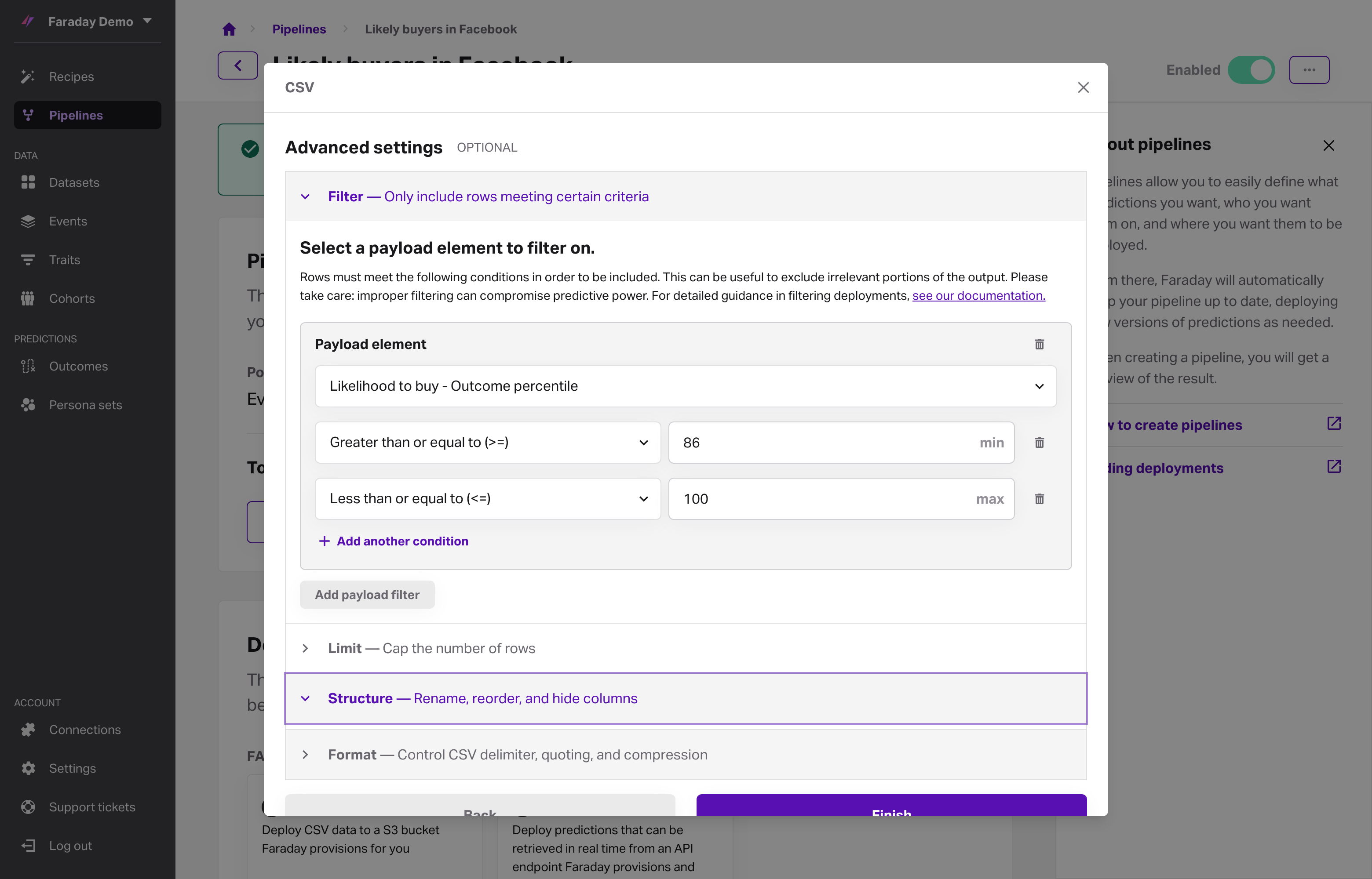The height and width of the screenshot is (879, 1372).
Task: Open Persona sets in the sidebar
Action: point(88,405)
